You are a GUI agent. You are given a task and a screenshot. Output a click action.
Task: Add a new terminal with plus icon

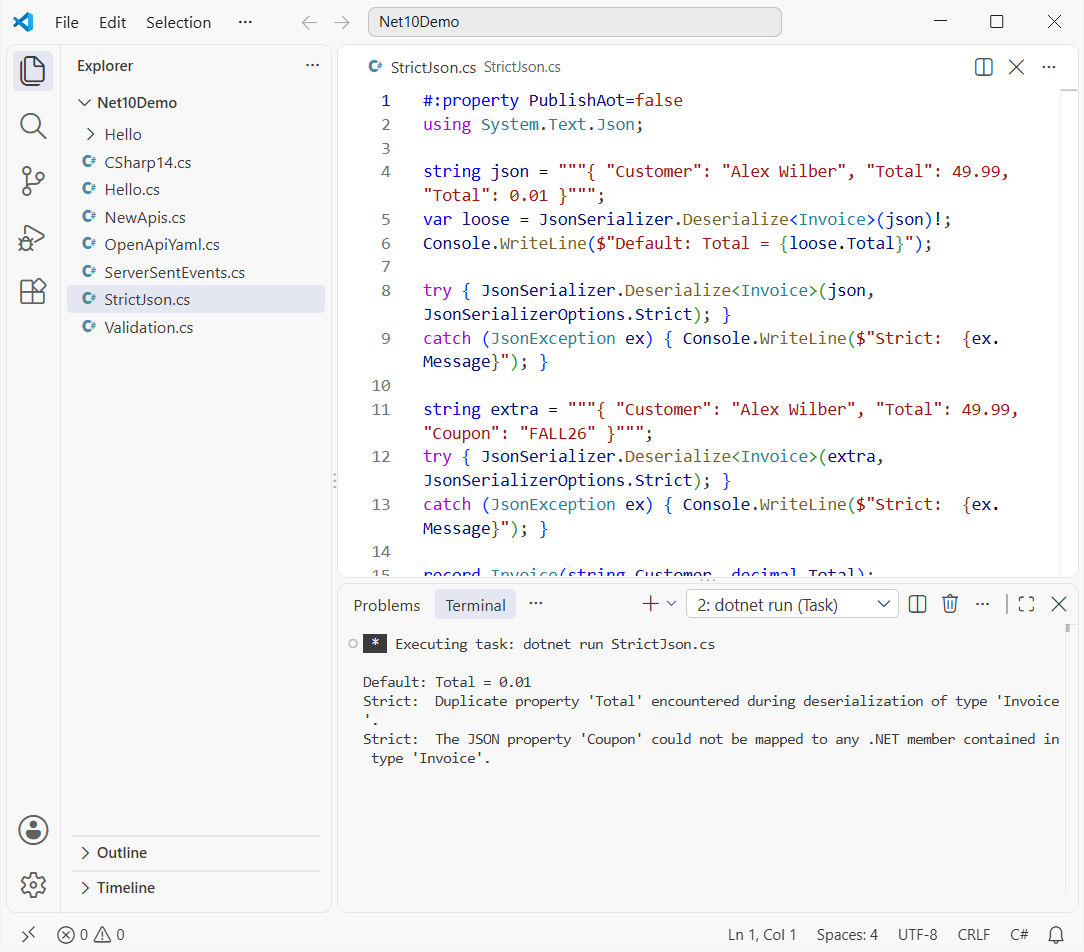click(x=651, y=604)
